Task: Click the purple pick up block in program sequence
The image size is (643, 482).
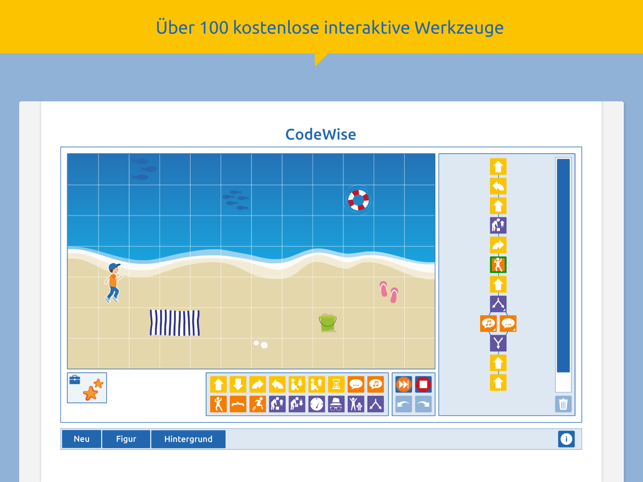Action: (x=498, y=226)
